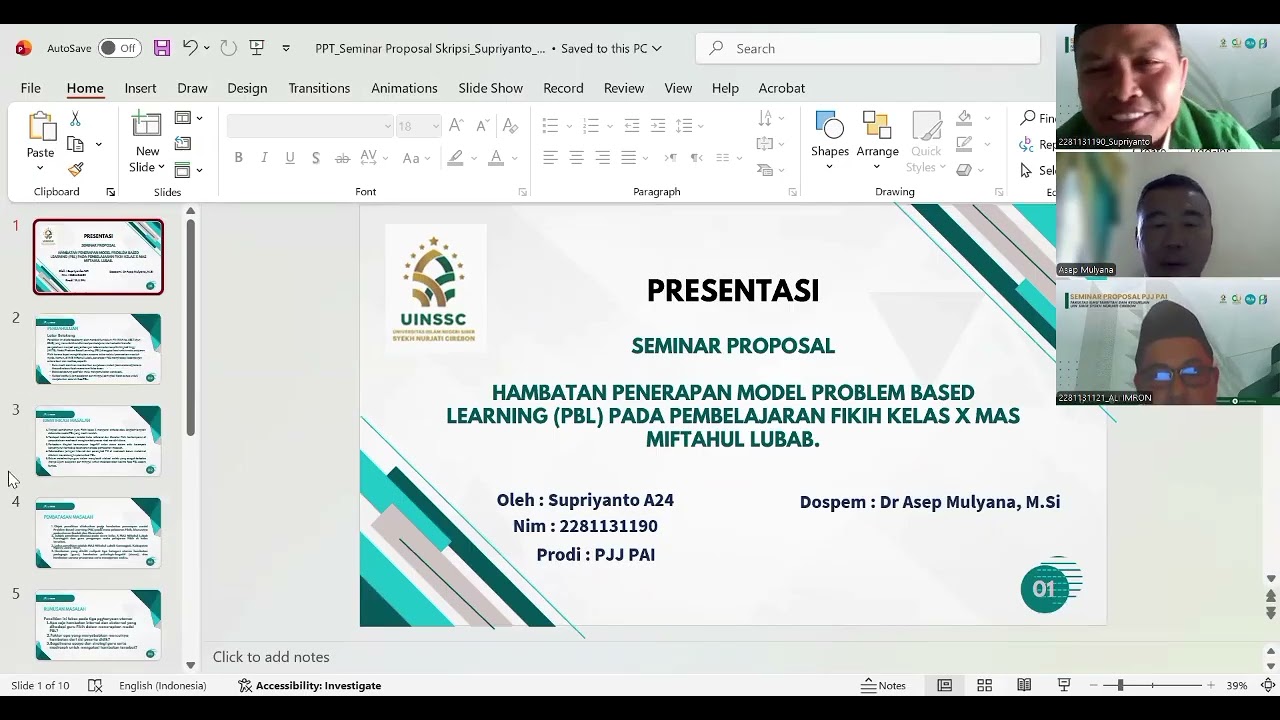Click Convert to SmartArt icon
Screen dimensions: 1280x720
(x=770, y=170)
